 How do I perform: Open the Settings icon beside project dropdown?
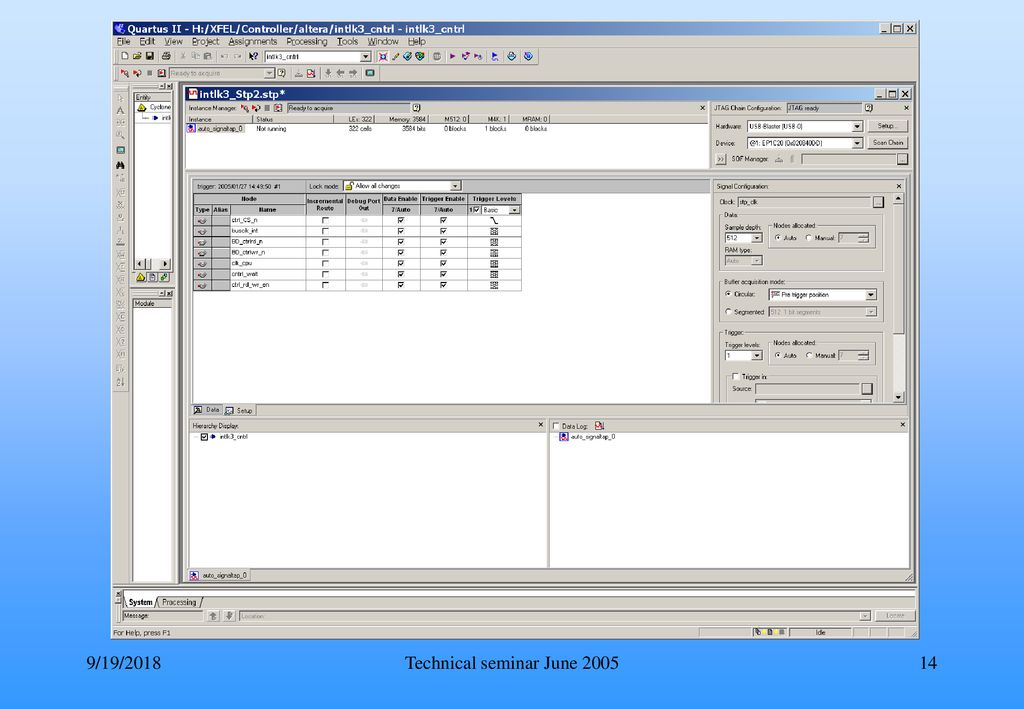click(383, 56)
